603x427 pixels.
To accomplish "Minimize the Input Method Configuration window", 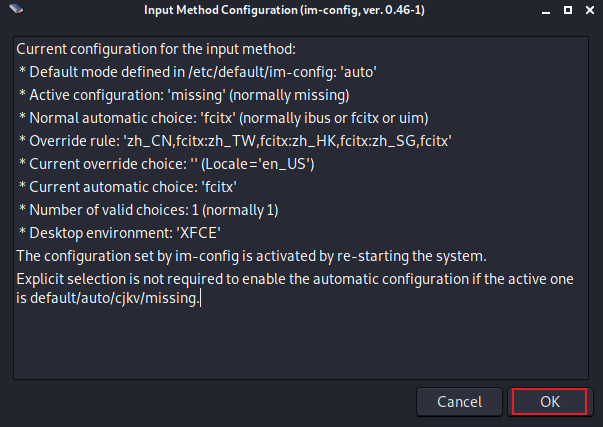I will click(544, 11).
